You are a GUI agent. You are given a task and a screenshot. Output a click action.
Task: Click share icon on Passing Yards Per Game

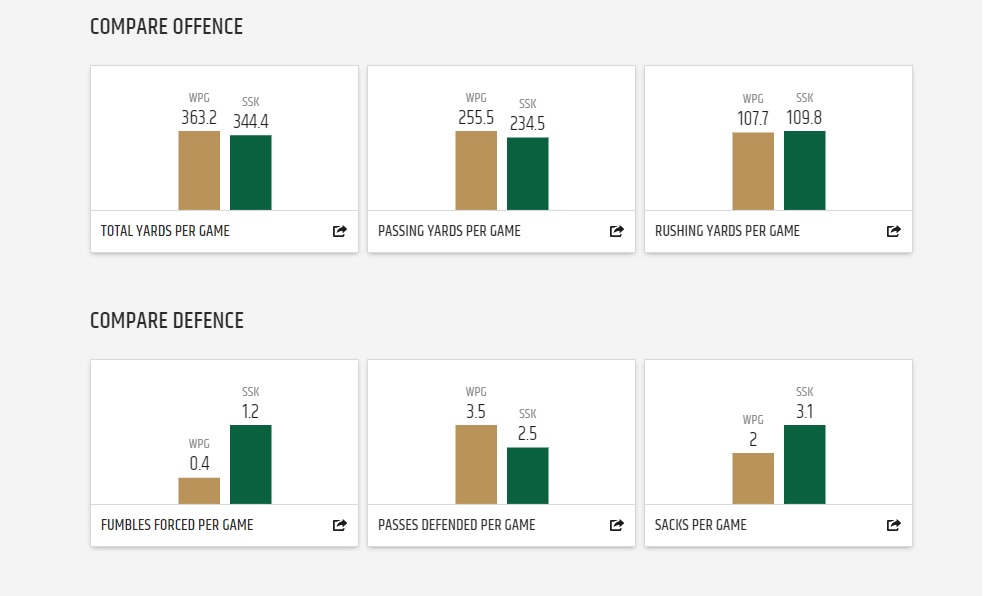[617, 231]
